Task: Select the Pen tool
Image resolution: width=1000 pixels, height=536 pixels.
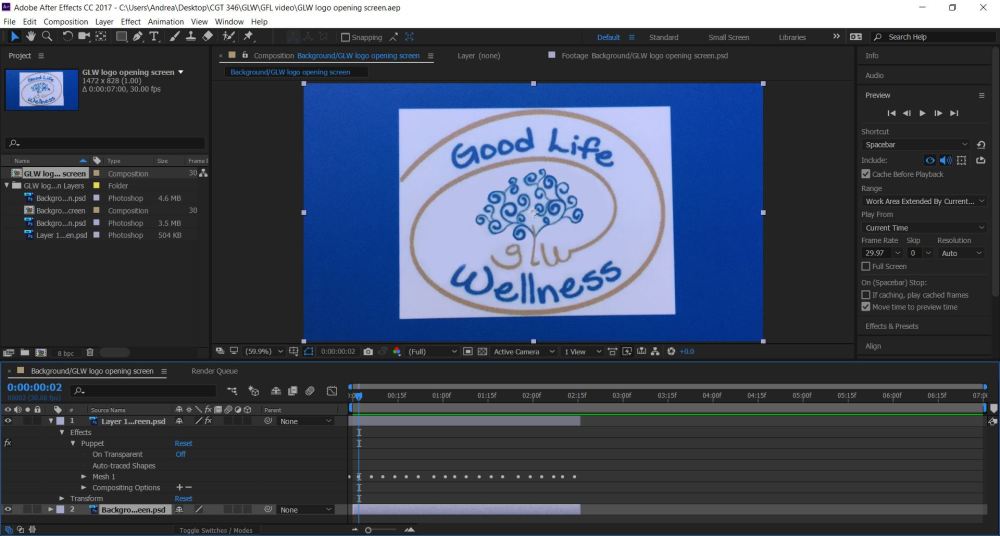Action: click(x=138, y=36)
